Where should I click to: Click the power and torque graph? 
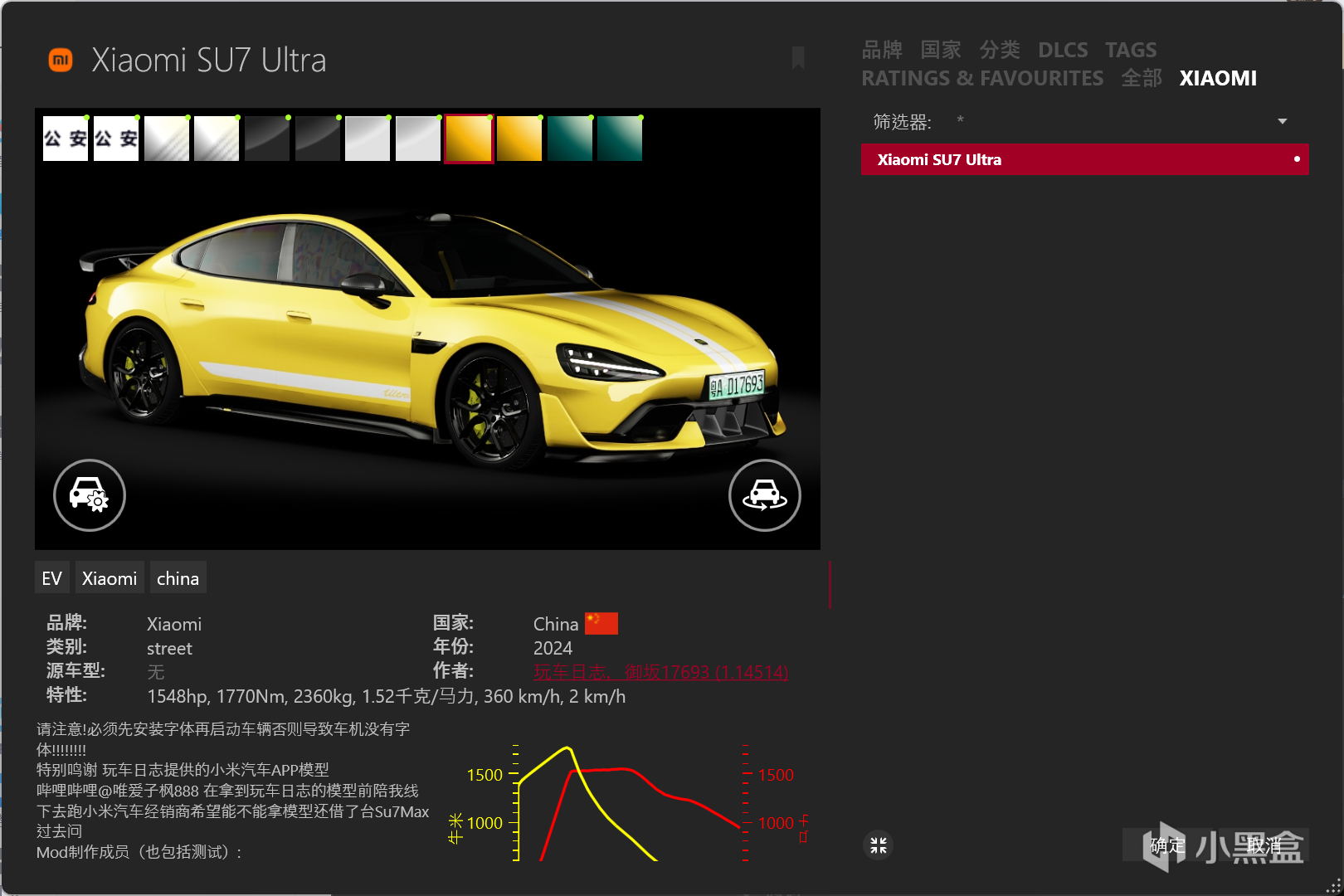point(628,801)
